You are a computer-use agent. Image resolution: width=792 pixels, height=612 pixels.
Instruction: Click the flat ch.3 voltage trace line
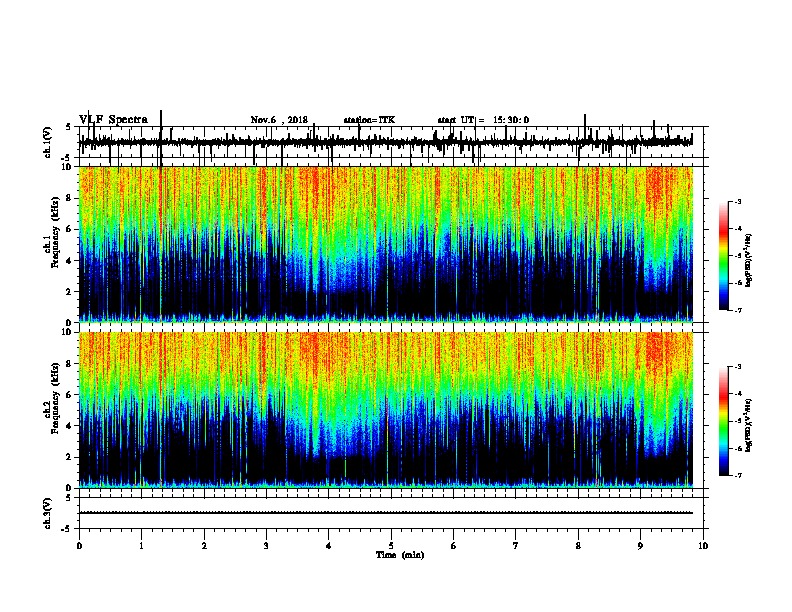(x=386, y=513)
